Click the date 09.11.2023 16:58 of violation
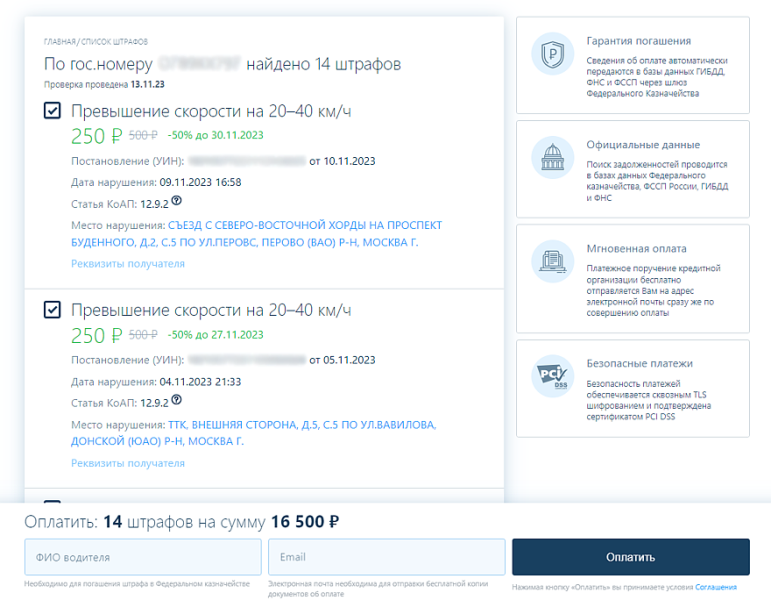The height and width of the screenshot is (600, 771). pos(200,182)
